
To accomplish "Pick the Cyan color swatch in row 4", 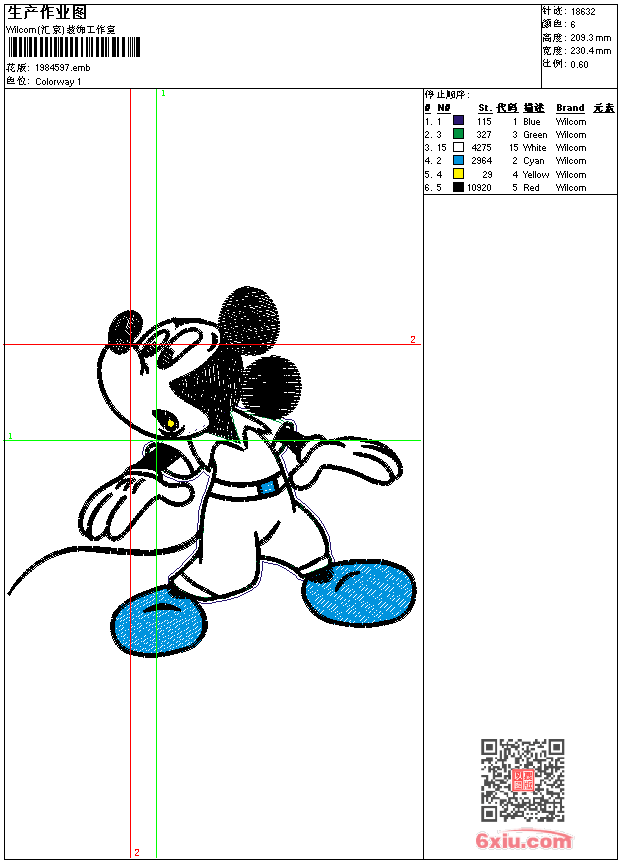I will (458, 160).
